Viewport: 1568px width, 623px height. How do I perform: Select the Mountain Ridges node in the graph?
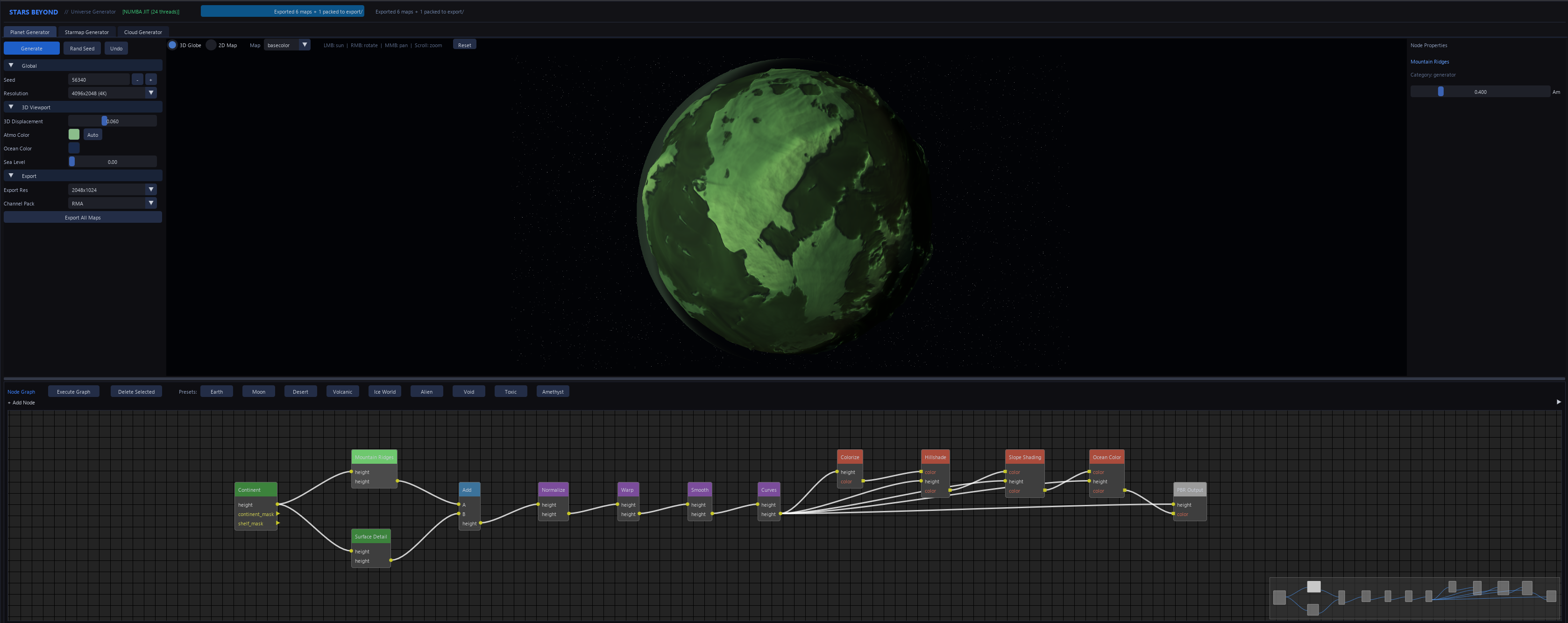373,456
